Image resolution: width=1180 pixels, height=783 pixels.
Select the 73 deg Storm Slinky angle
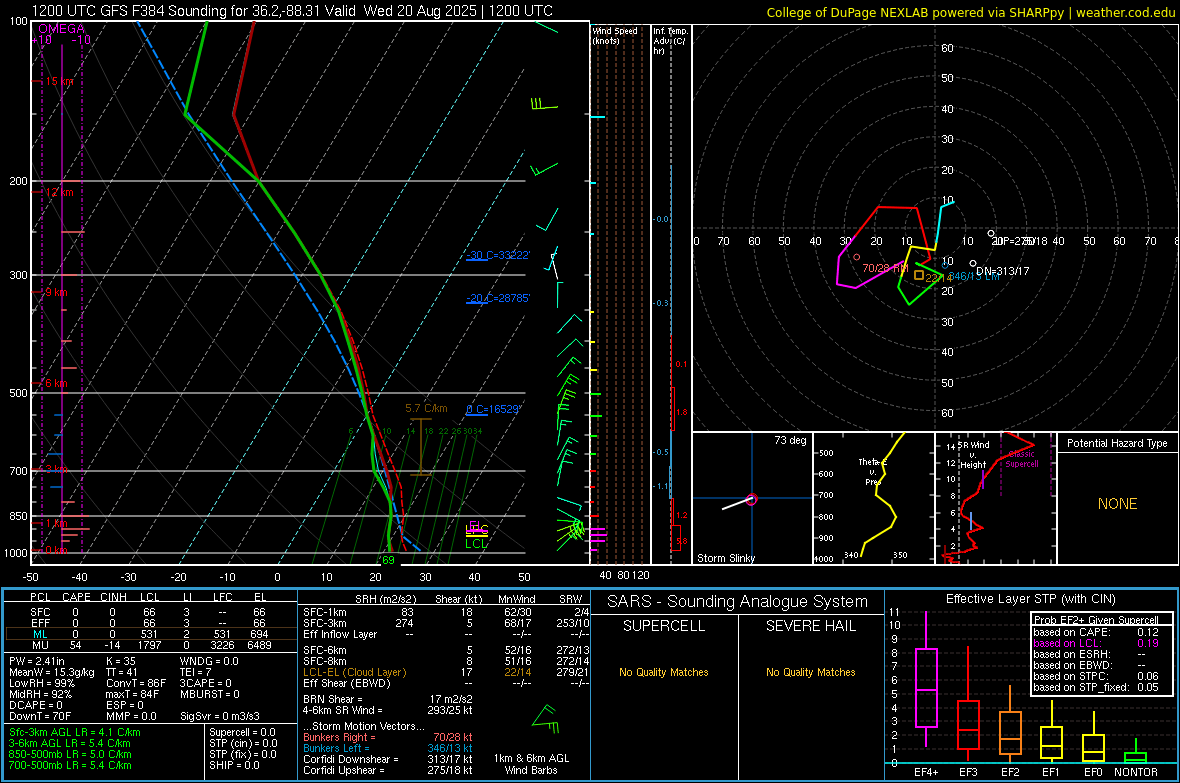790,440
